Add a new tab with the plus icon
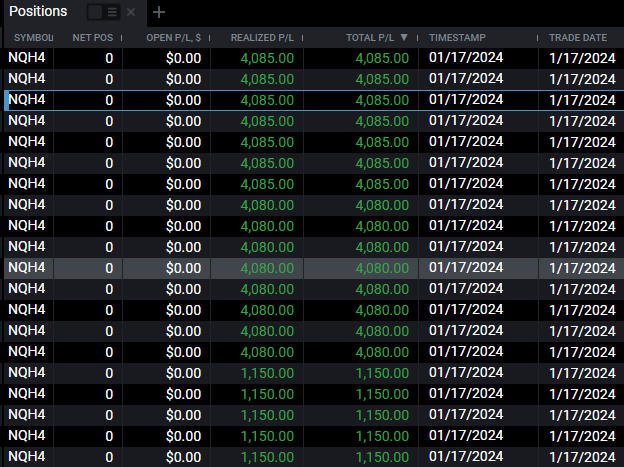 (159, 12)
